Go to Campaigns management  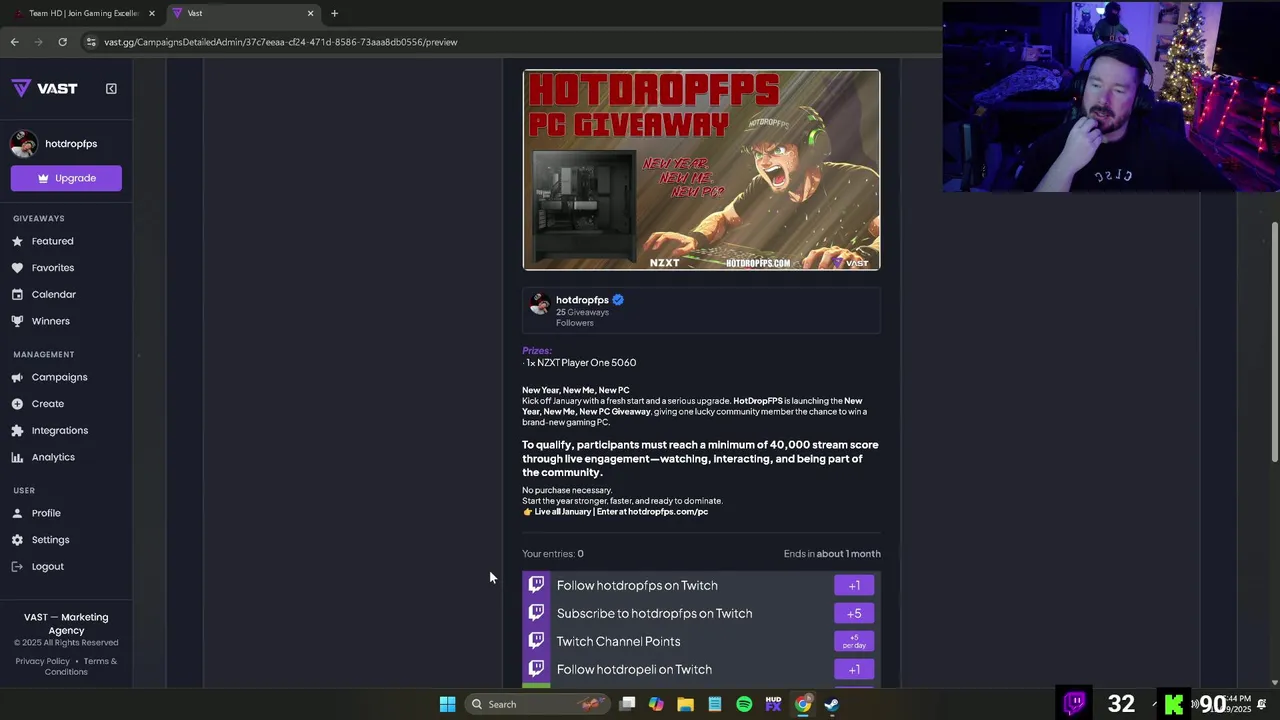60,377
